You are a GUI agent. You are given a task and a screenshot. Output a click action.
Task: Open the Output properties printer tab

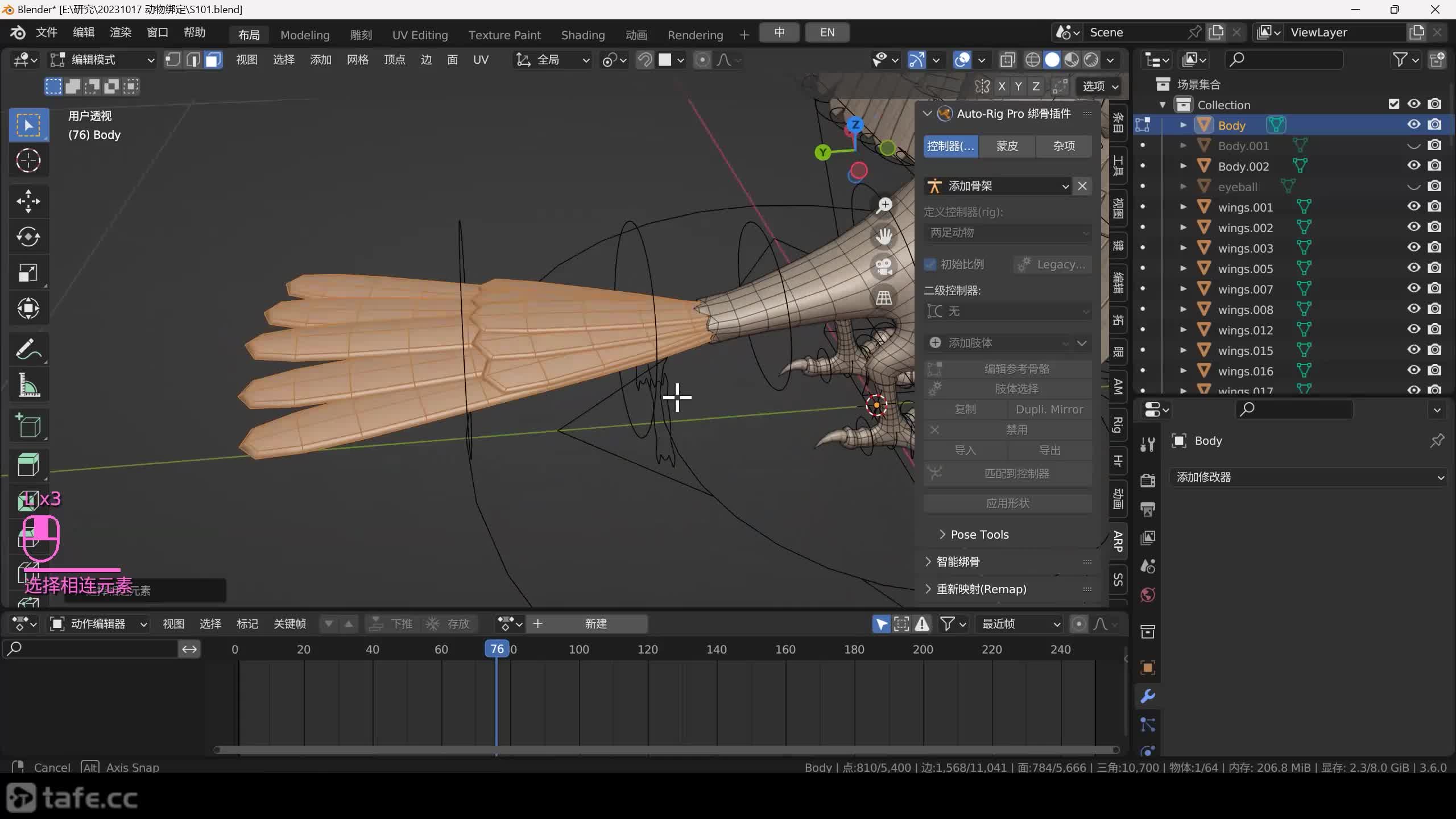click(x=1148, y=509)
